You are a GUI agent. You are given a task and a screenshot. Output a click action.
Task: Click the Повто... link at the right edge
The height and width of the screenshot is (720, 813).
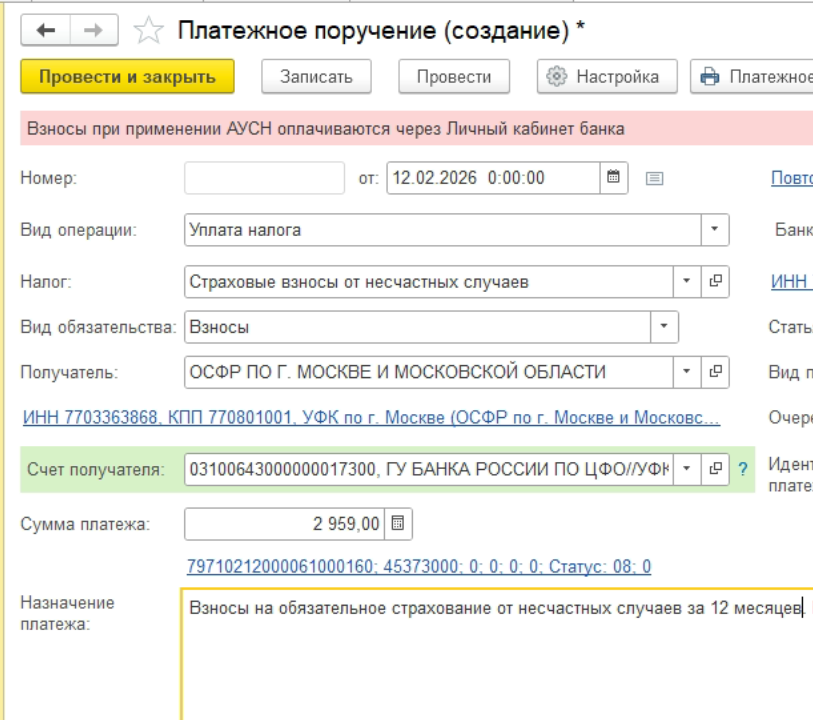(792, 178)
